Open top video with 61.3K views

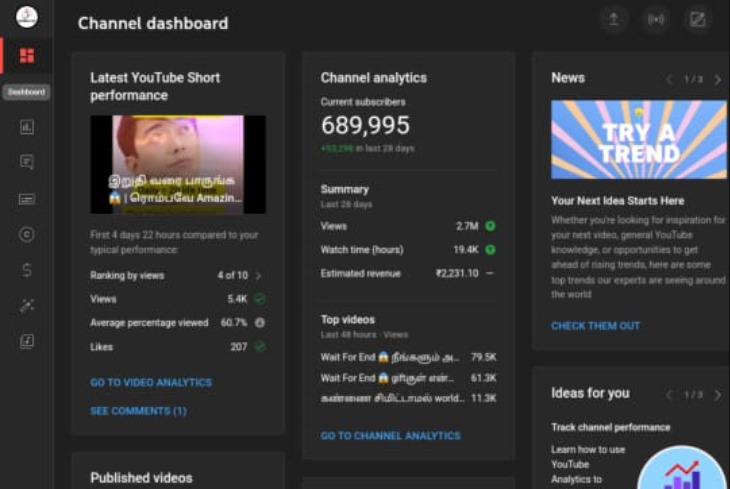pos(408,378)
